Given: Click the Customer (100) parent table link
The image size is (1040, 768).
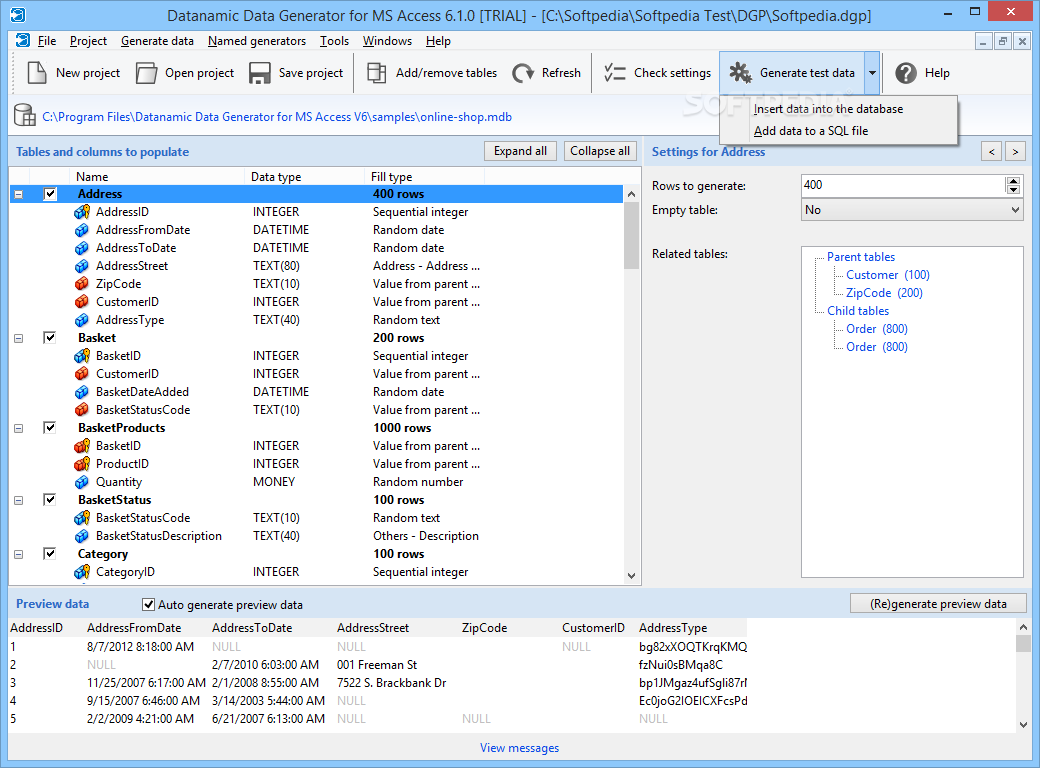Looking at the screenshot, I should click(x=887, y=275).
